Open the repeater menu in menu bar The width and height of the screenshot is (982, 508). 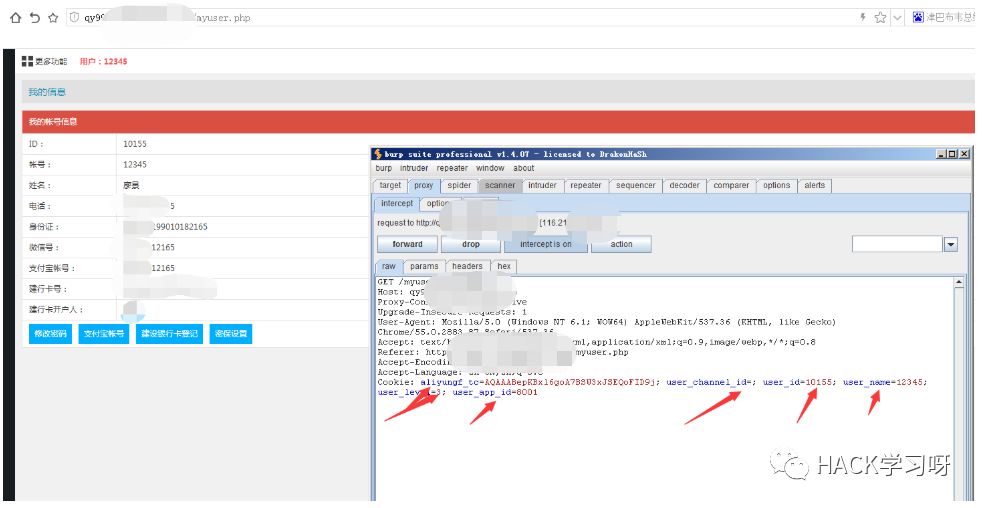point(452,168)
